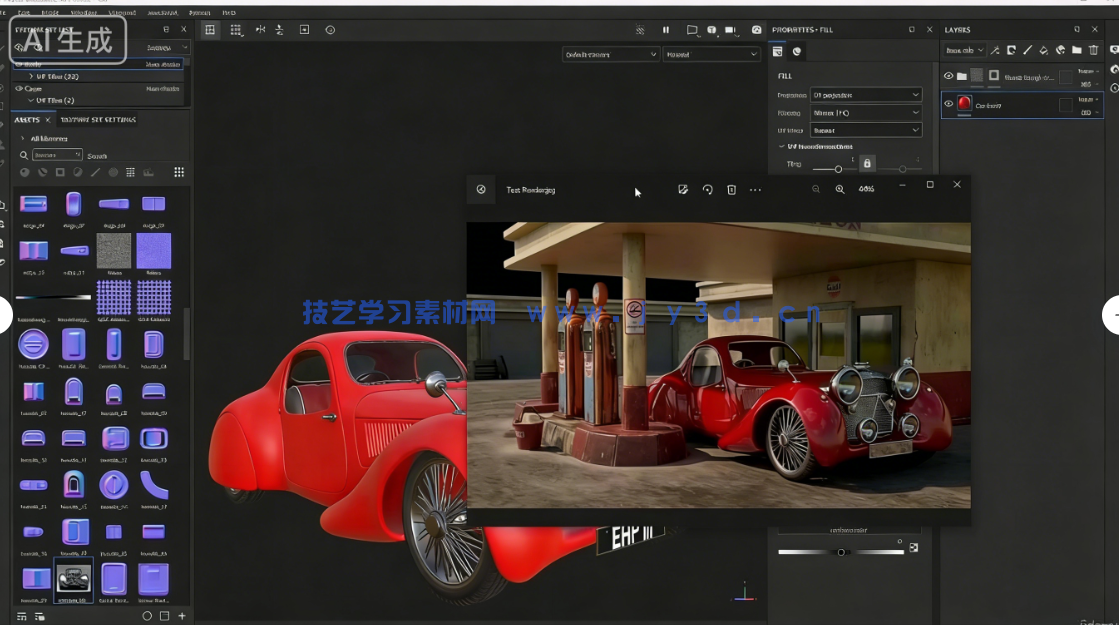This screenshot has height=625, width=1119.
Task: Create a new folder in the Layers panel
Action: 1075,50
